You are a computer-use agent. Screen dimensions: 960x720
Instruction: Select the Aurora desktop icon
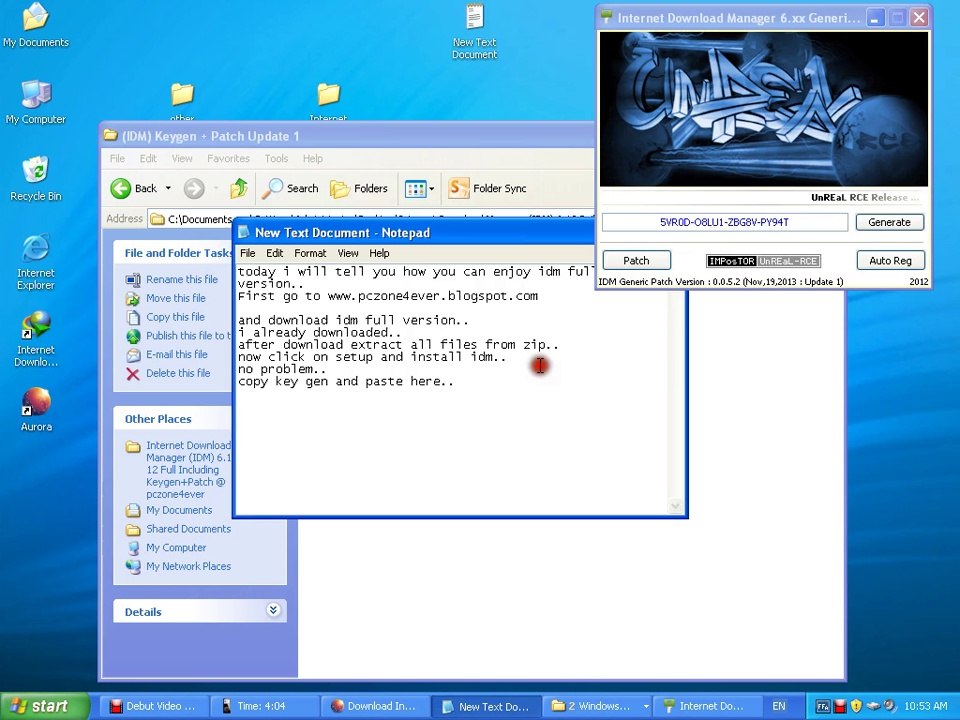[x=36, y=410]
